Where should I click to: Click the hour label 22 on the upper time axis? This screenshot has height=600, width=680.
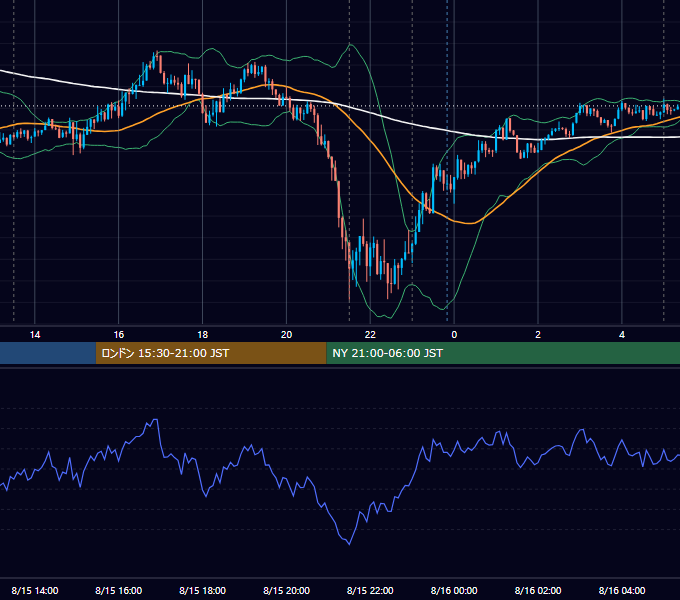pos(370,335)
